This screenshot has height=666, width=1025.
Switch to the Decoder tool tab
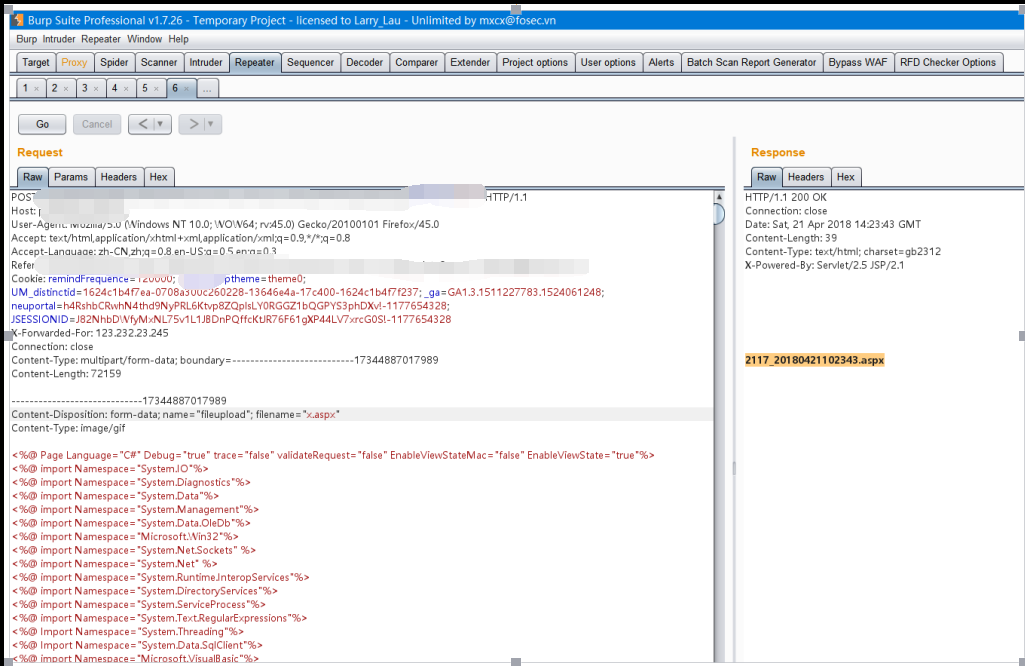pyautogui.click(x=365, y=63)
